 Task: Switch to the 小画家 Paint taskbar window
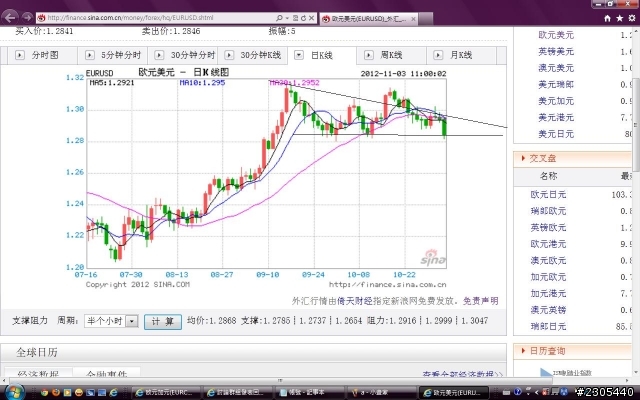tap(381, 393)
